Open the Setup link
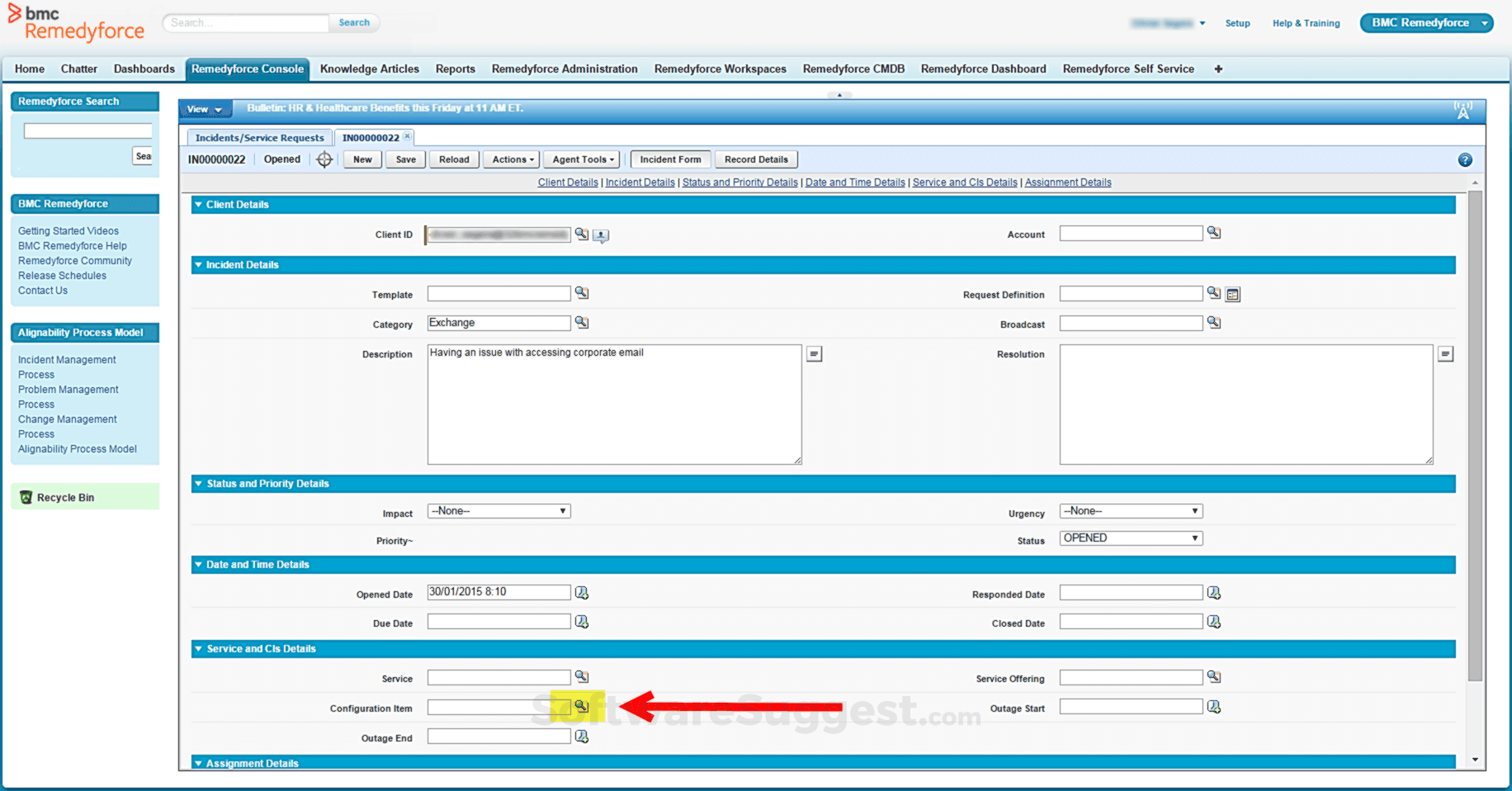Viewport: 1512px width, 791px height. click(x=1237, y=23)
